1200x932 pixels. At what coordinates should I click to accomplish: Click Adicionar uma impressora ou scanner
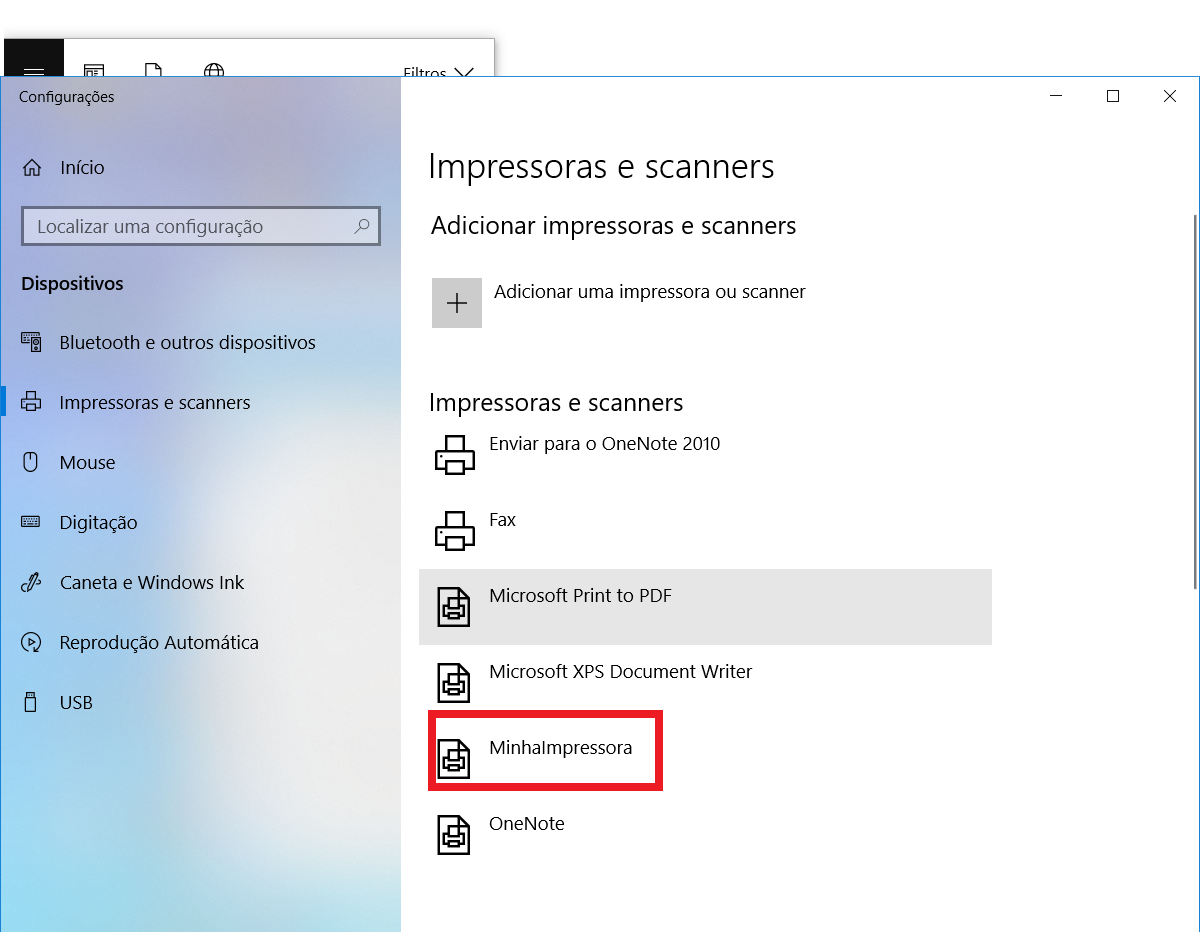(x=650, y=292)
